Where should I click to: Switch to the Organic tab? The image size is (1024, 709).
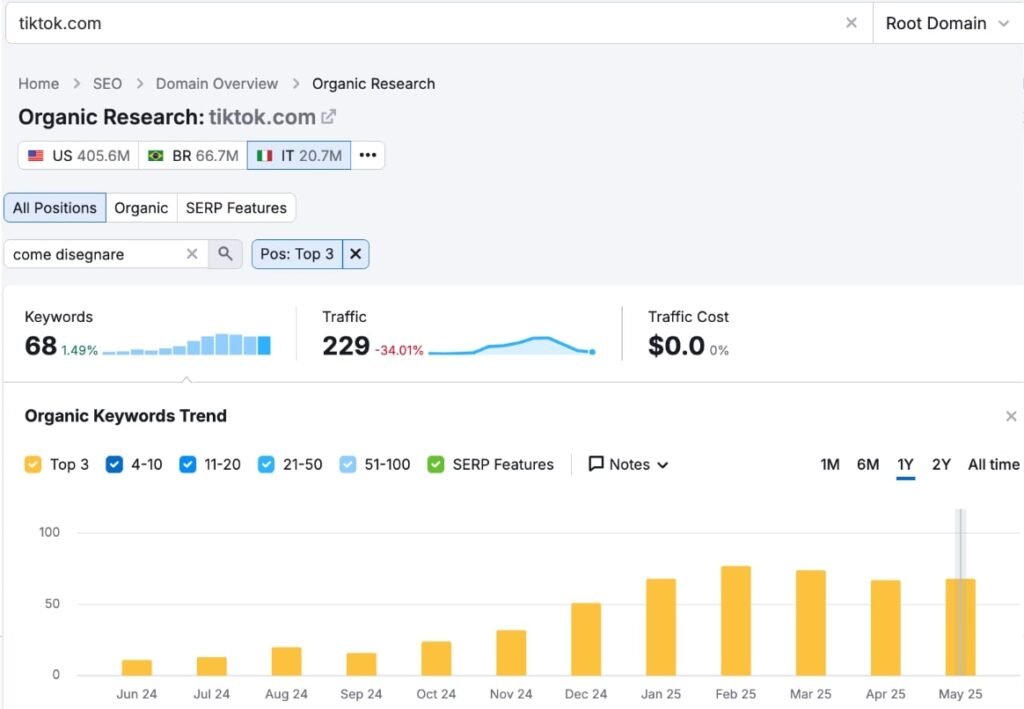pos(141,208)
